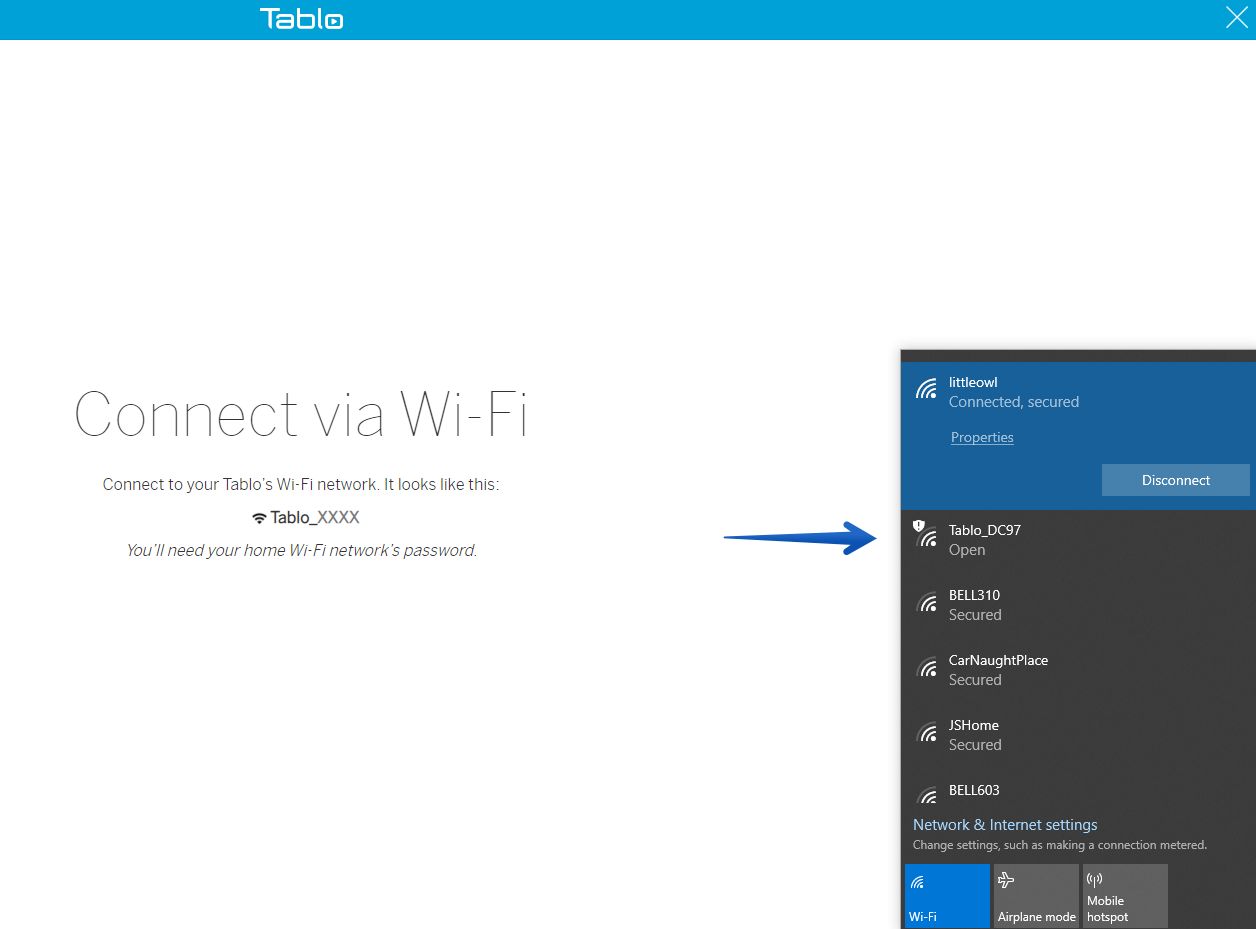
Task: Click the 'Connected, secured' status text
Action: click(x=1014, y=402)
